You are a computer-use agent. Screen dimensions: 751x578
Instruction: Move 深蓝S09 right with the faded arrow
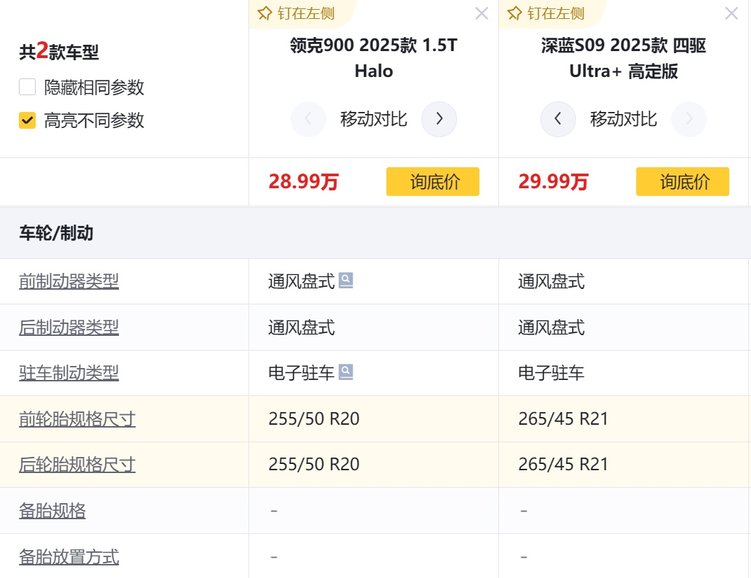(689, 119)
